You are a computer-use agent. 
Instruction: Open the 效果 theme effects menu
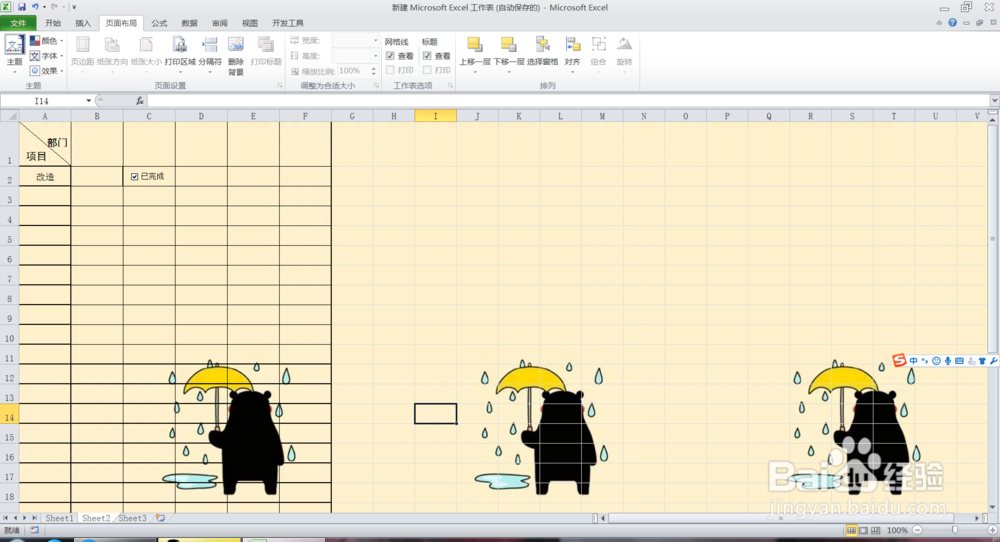[46, 71]
